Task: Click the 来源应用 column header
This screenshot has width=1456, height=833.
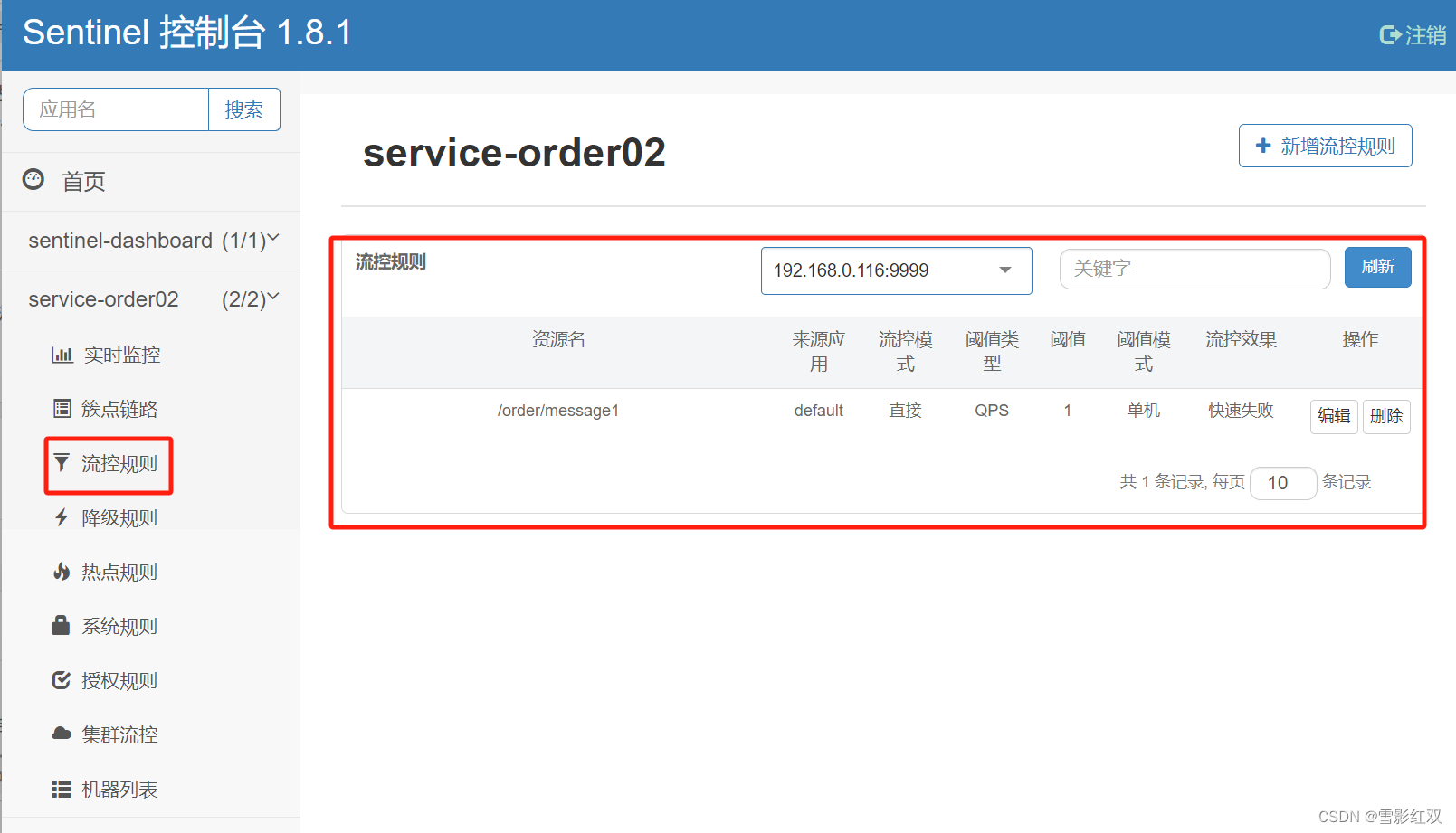Action: tap(819, 351)
